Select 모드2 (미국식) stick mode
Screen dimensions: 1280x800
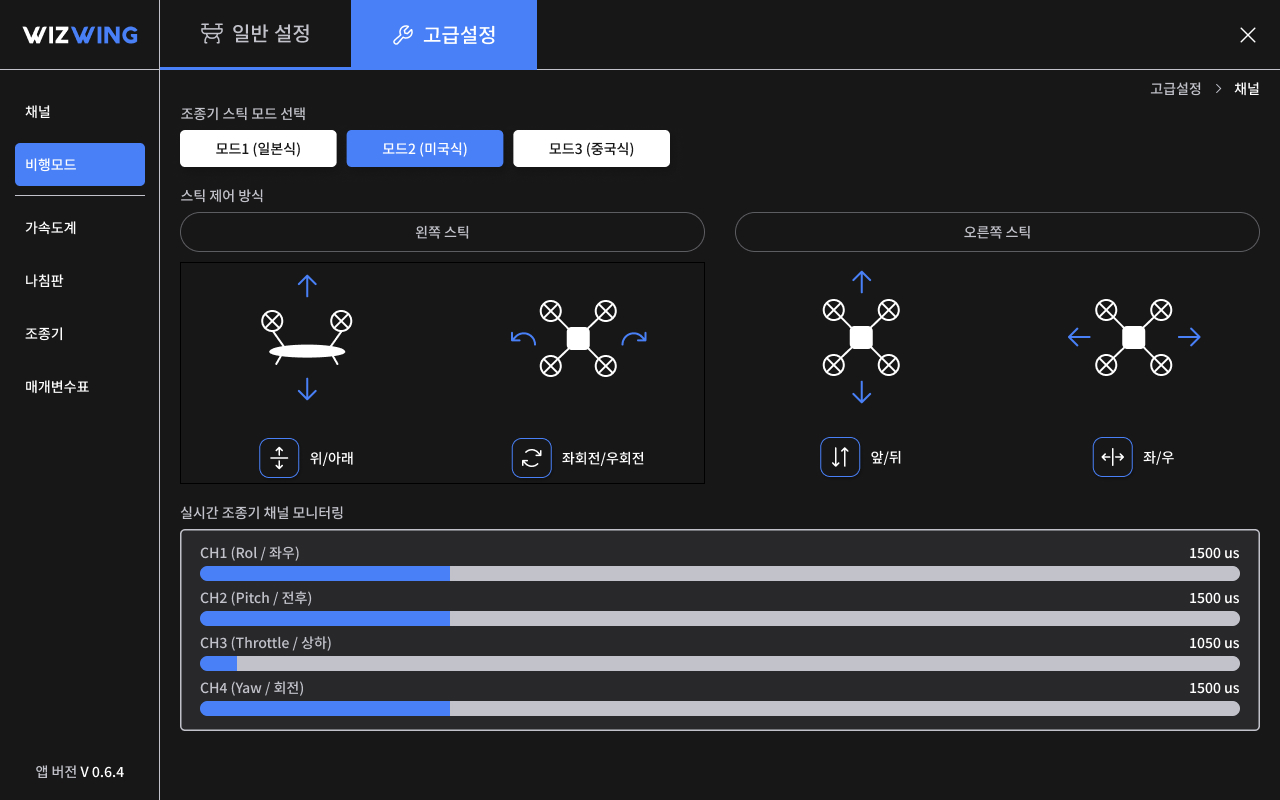tap(425, 148)
